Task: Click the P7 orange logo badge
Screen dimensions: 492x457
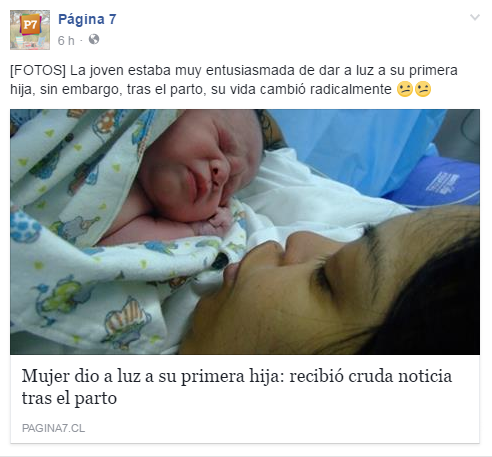Action: [x=30, y=24]
